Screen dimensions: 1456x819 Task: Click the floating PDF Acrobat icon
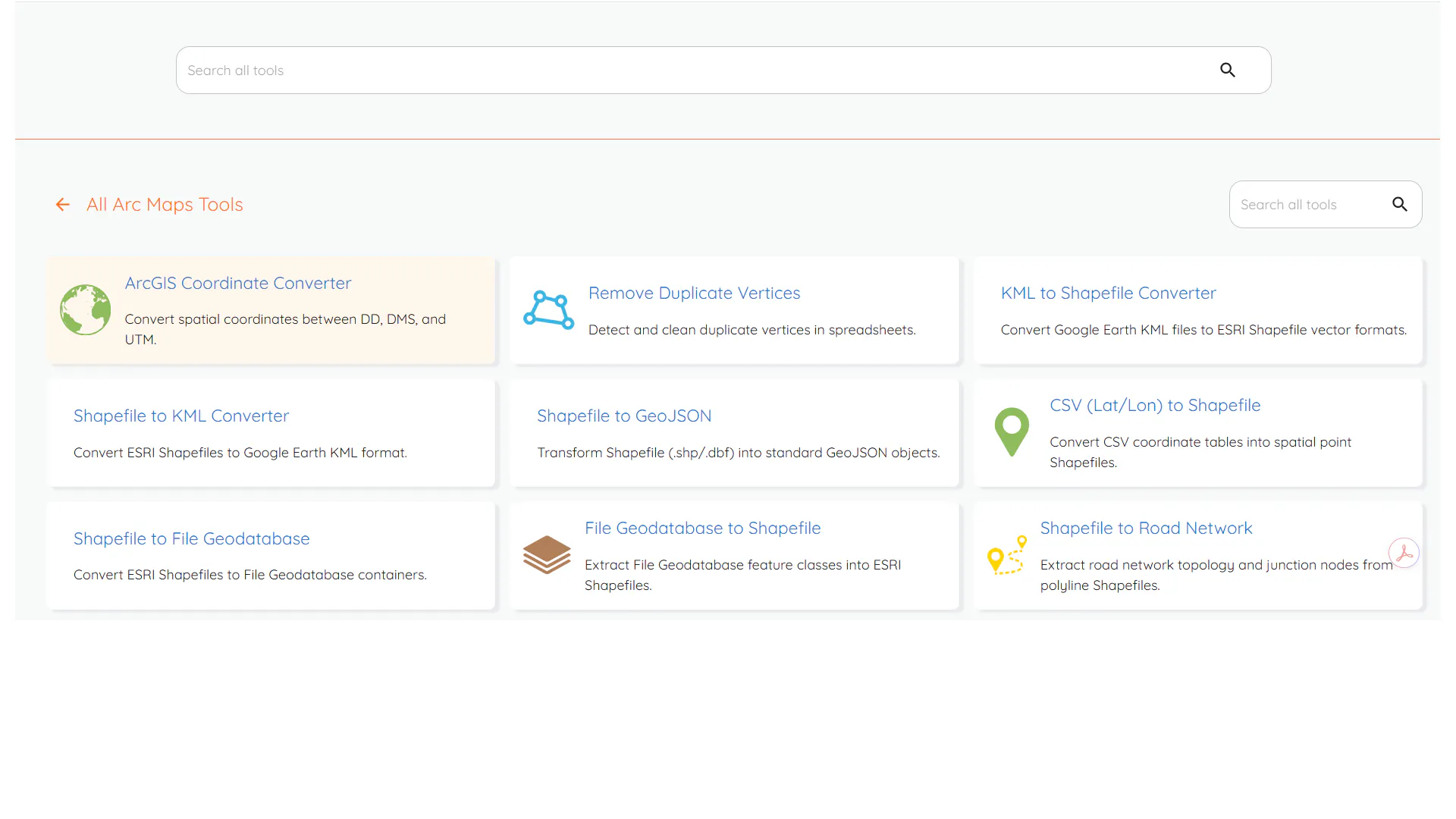[x=1404, y=553]
